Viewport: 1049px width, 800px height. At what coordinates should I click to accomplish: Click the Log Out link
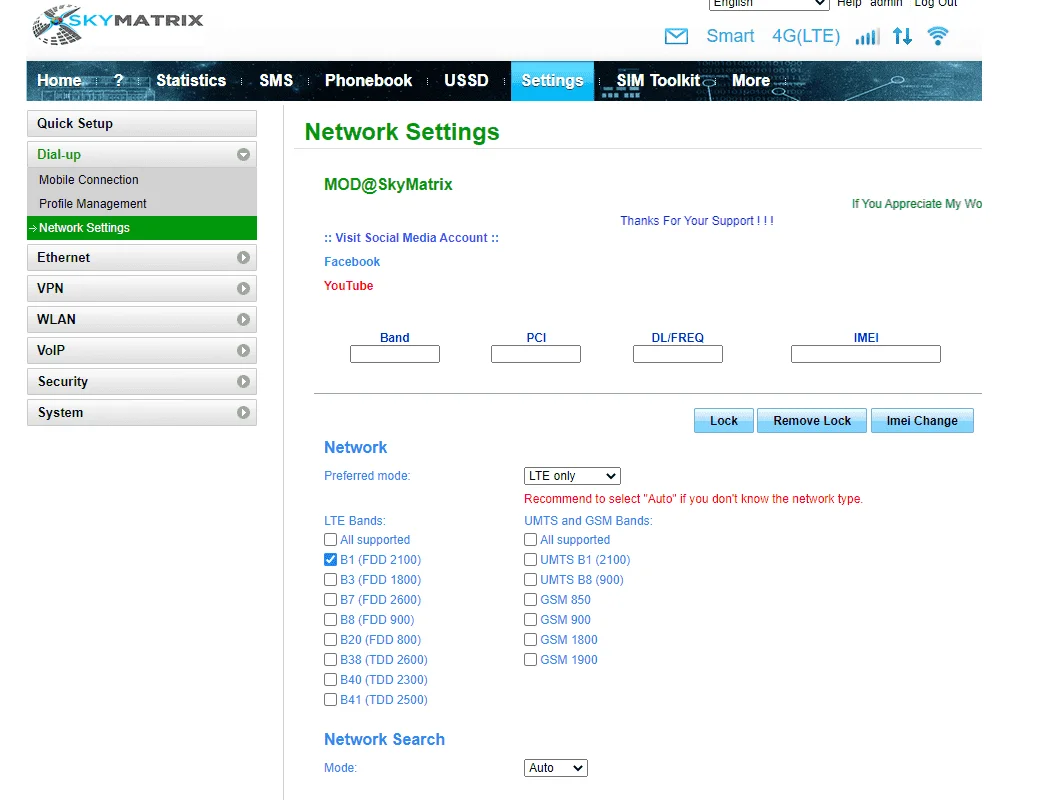(935, 3)
